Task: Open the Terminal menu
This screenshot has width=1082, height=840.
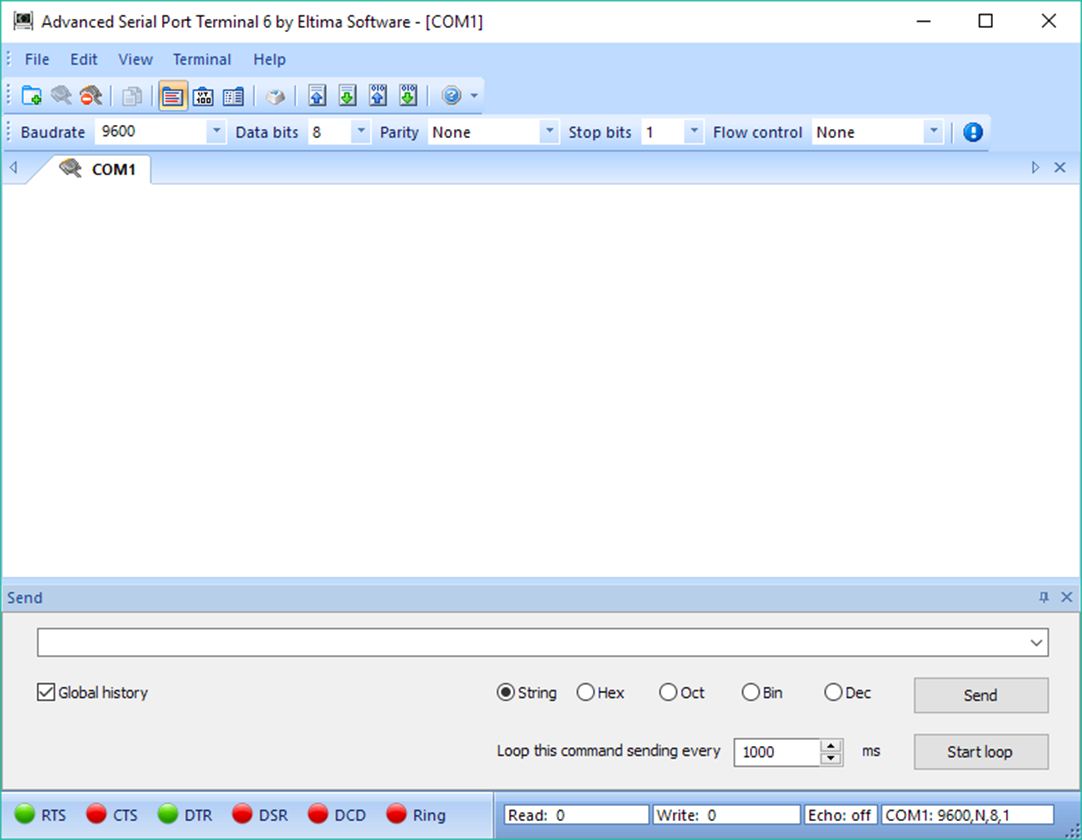Action: coord(202,59)
